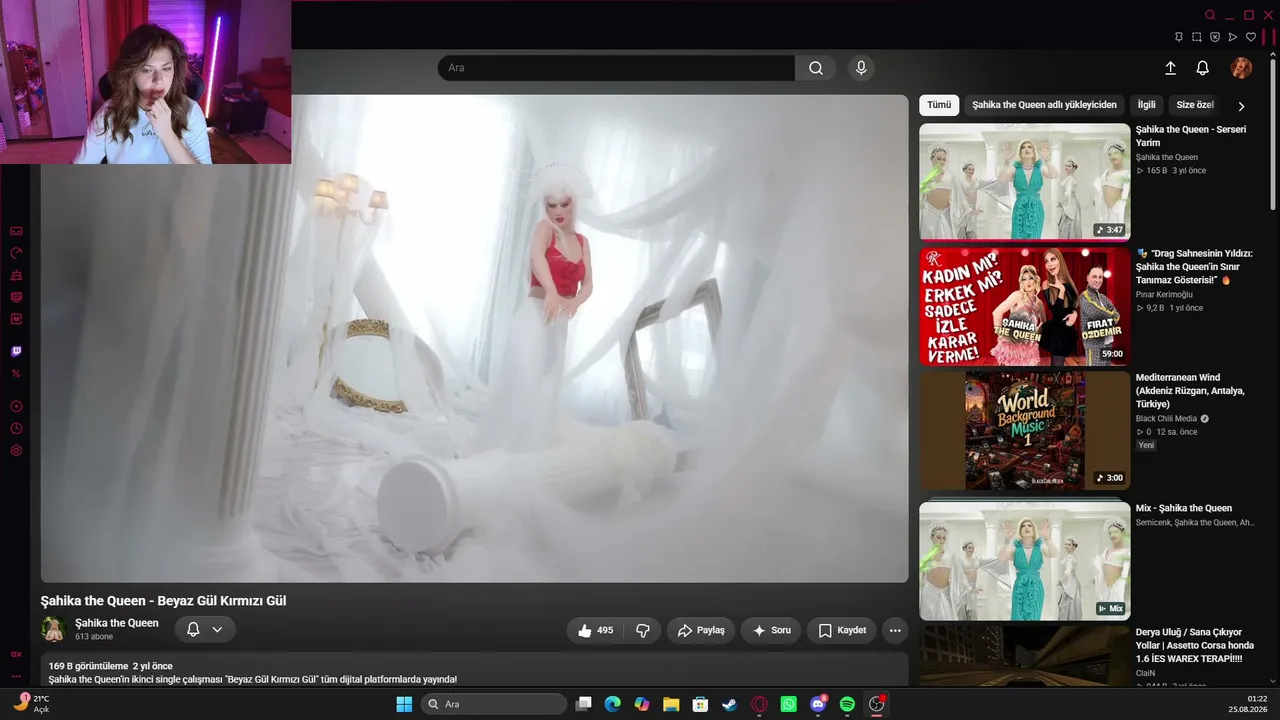Open the account avatar menu
Viewport: 1280px width, 720px height.
click(x=1241, y=68)
